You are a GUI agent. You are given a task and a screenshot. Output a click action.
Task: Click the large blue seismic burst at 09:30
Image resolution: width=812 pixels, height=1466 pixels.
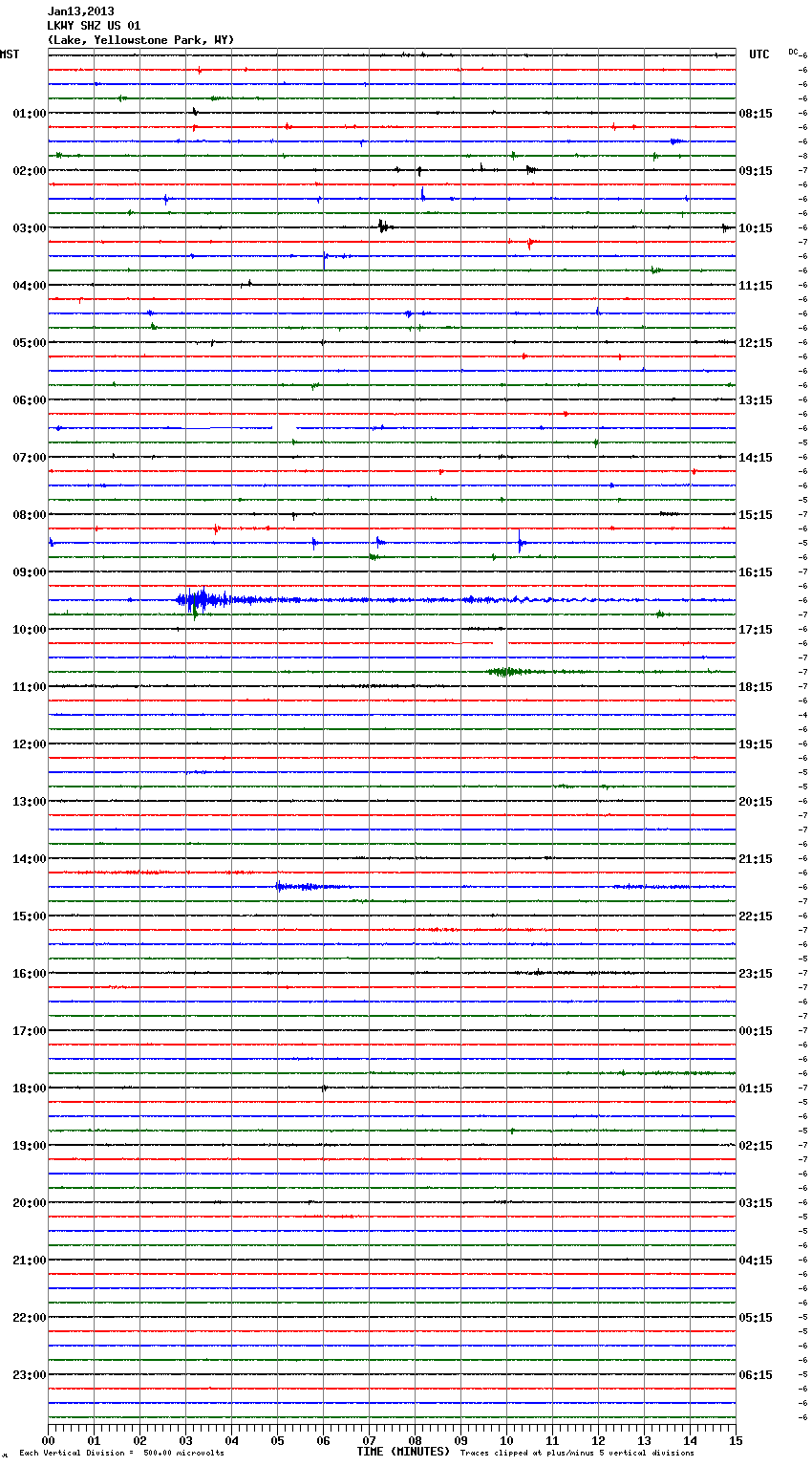point(202,600)
